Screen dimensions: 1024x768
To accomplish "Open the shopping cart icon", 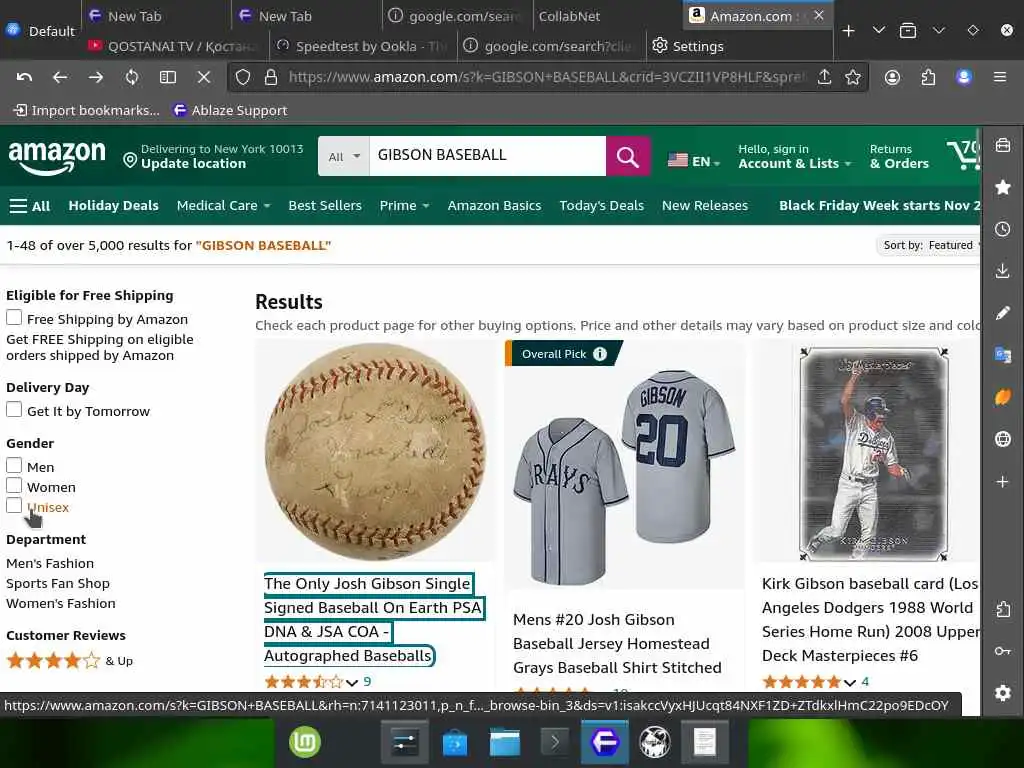I will point(963,155).
